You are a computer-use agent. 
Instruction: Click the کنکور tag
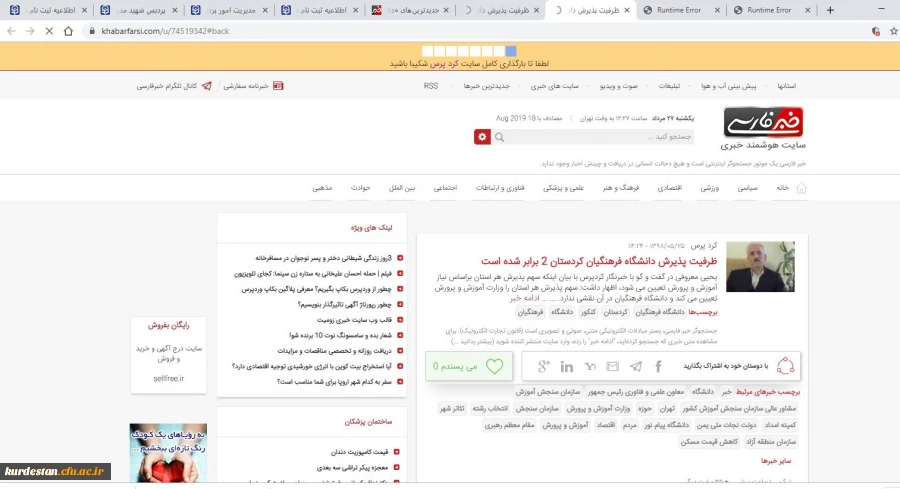tap(588, 312)
